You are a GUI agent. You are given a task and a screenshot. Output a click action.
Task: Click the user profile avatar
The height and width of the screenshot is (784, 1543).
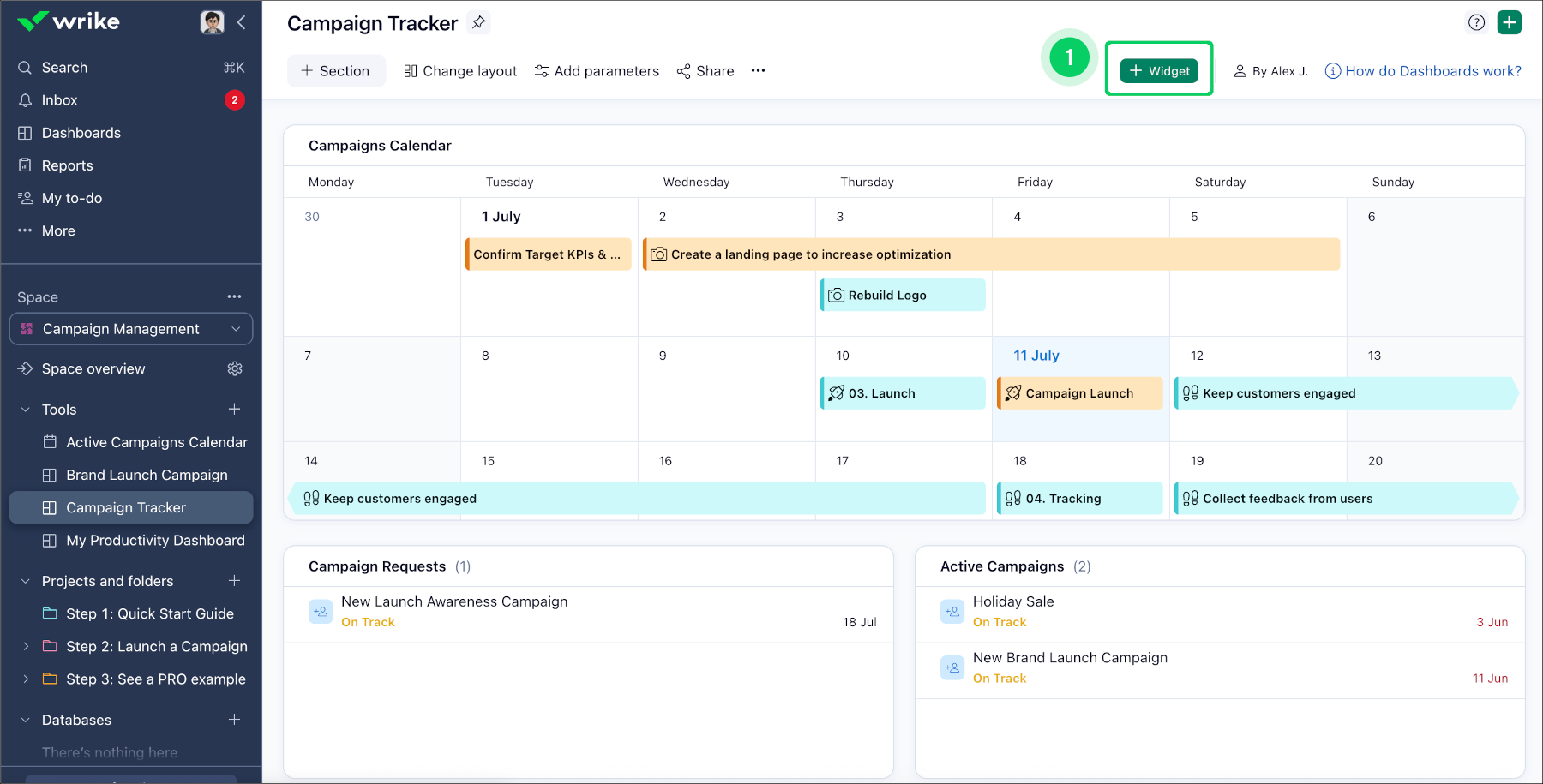212,22
